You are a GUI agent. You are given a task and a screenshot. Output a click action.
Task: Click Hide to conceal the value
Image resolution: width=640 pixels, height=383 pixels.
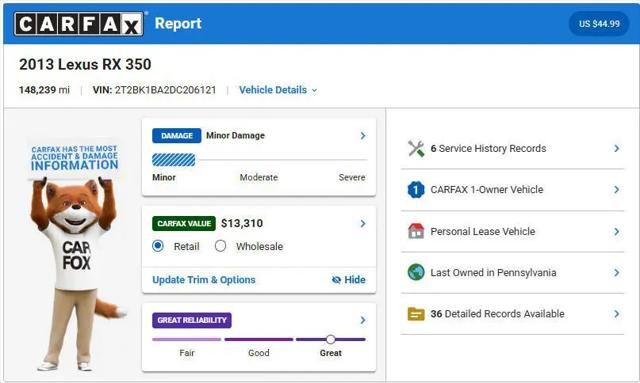[x=349, y=280]
